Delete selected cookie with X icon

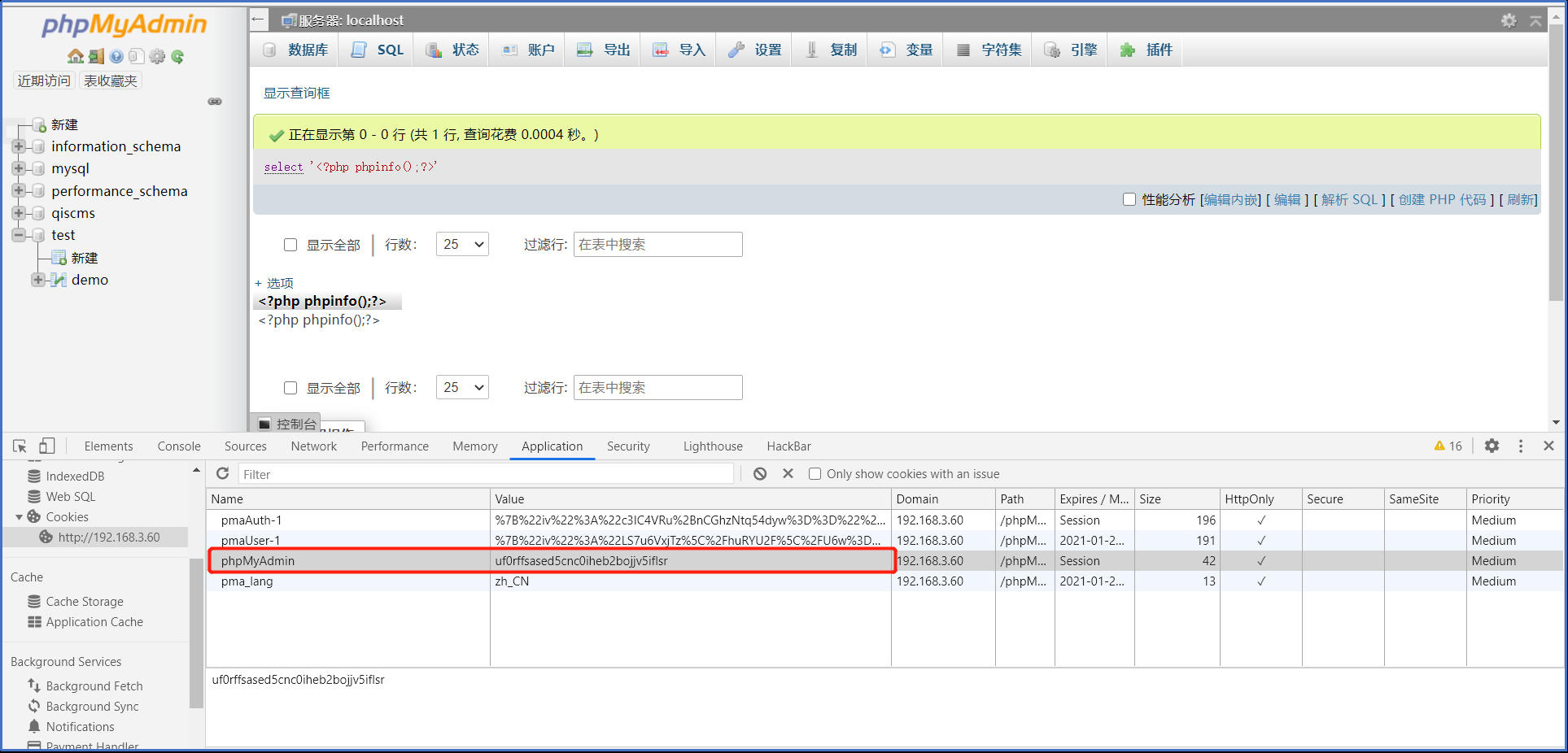coord(788,473)
